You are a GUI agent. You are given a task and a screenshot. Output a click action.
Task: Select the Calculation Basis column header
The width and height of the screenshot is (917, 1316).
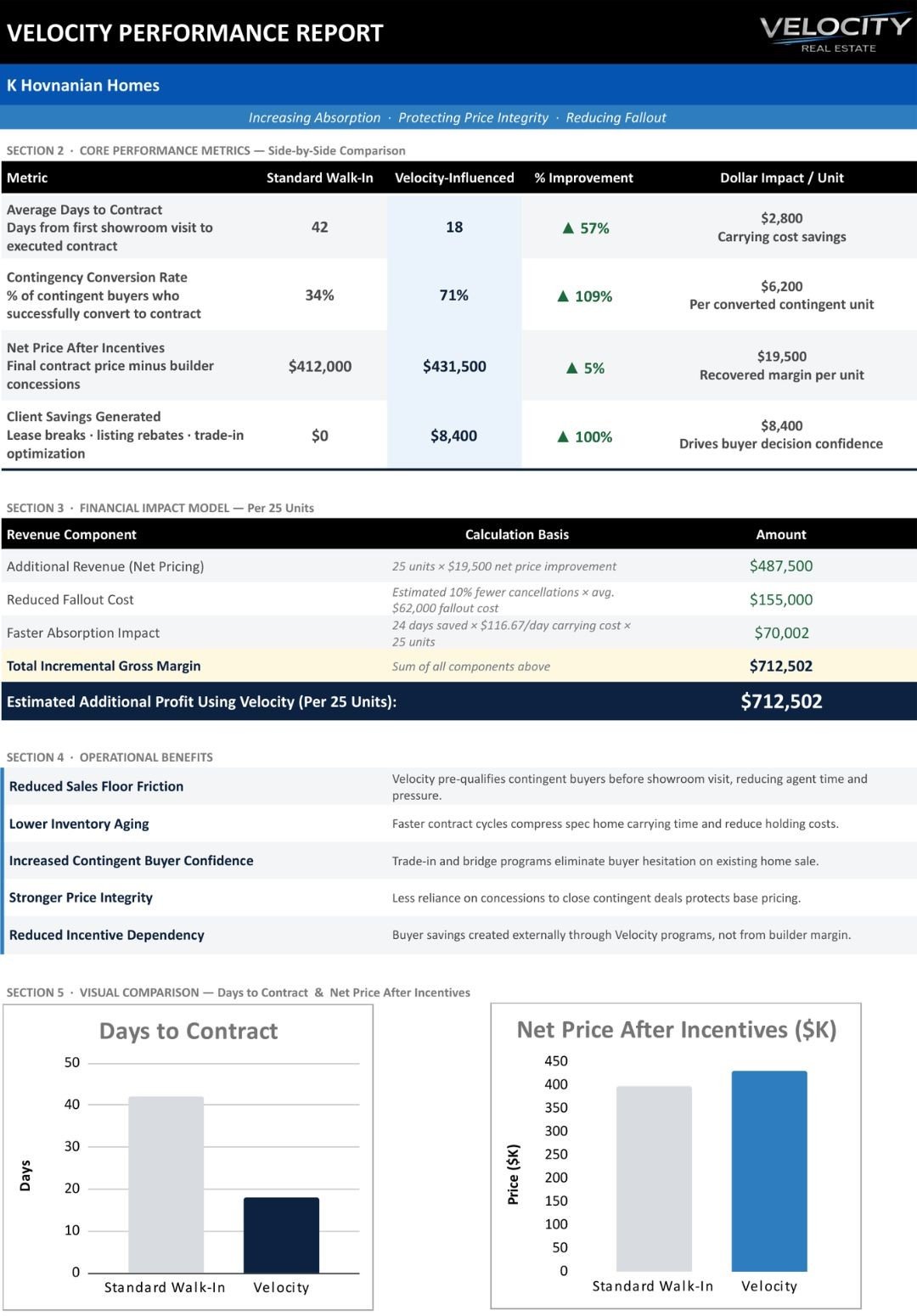(516, 535)
